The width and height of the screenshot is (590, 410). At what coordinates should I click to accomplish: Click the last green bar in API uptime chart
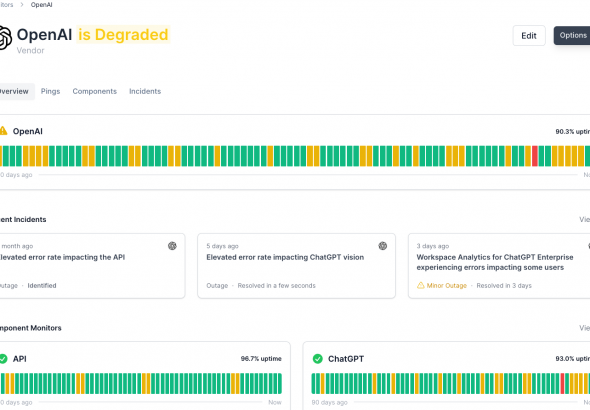click(280, 384)
